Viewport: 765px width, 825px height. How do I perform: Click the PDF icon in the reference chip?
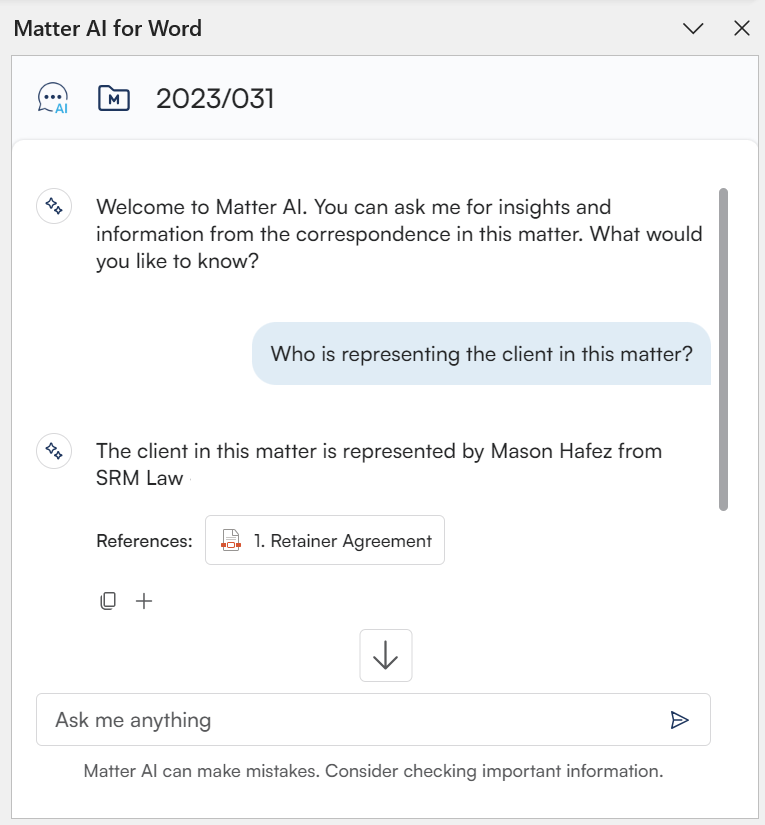[232, 541]
